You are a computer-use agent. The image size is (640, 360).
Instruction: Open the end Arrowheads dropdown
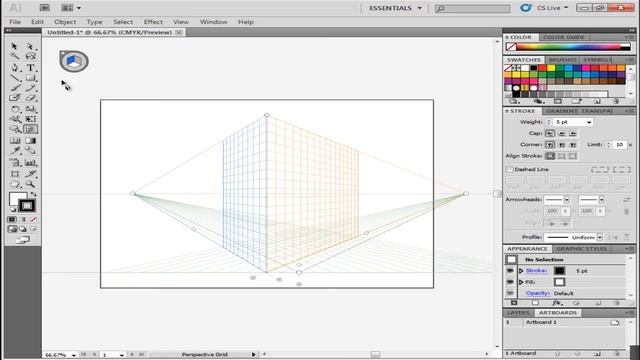(x=602, y=200)
